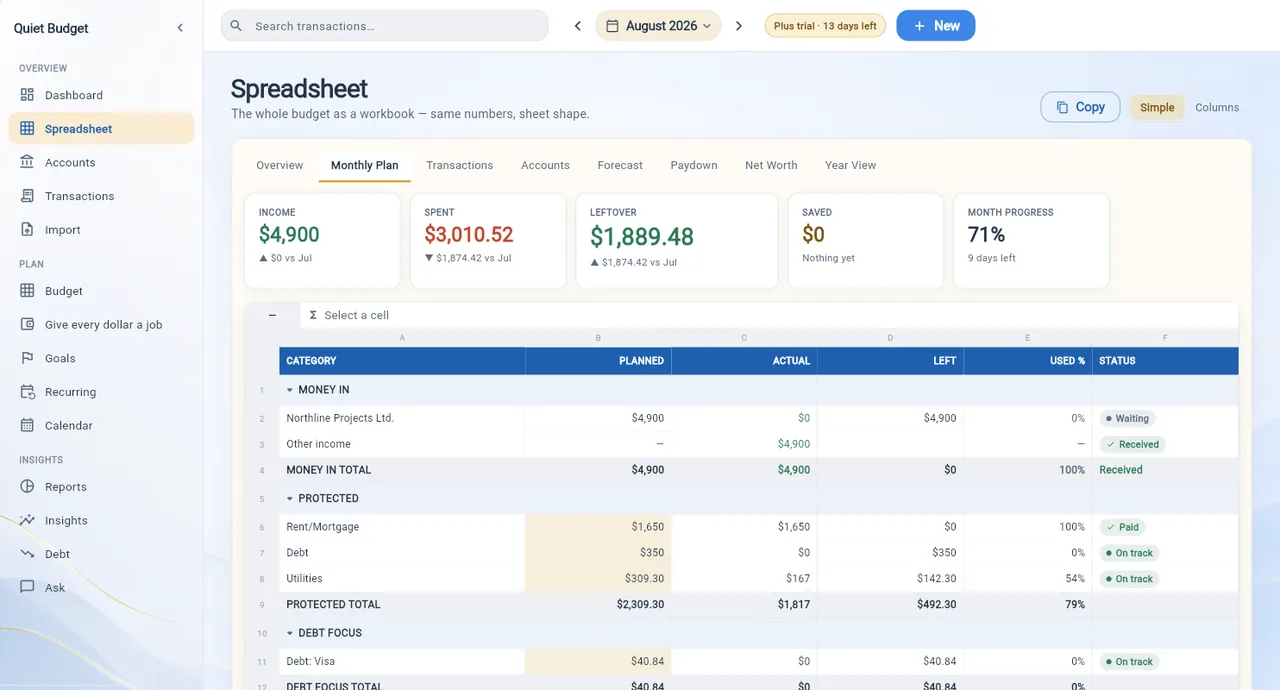This screenshot has width=1280, height=690.
Task: Switch to the Accounts sheet tab
Action: [x=545, y=165]
